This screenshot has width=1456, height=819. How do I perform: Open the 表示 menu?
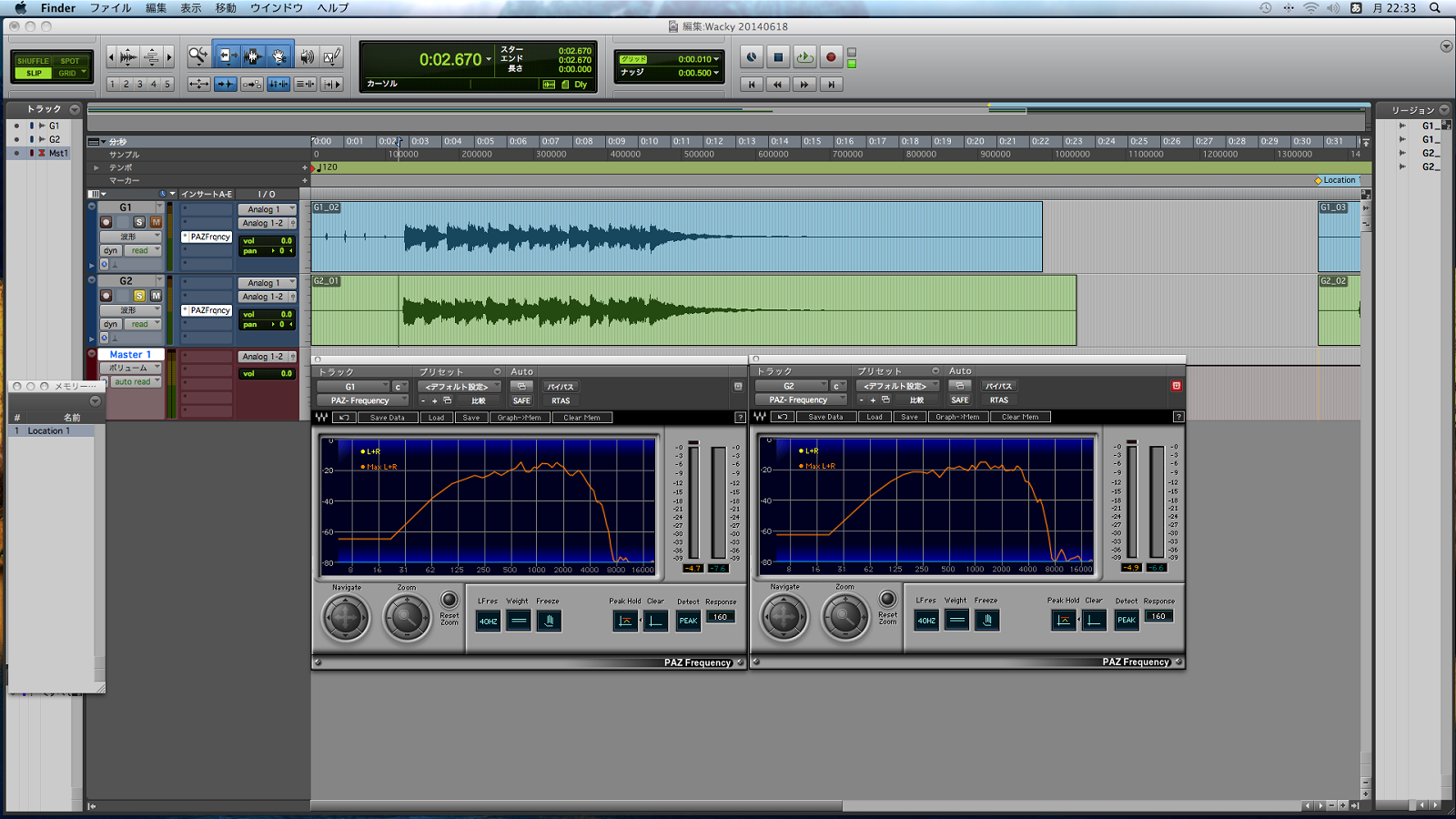(191, 8)
